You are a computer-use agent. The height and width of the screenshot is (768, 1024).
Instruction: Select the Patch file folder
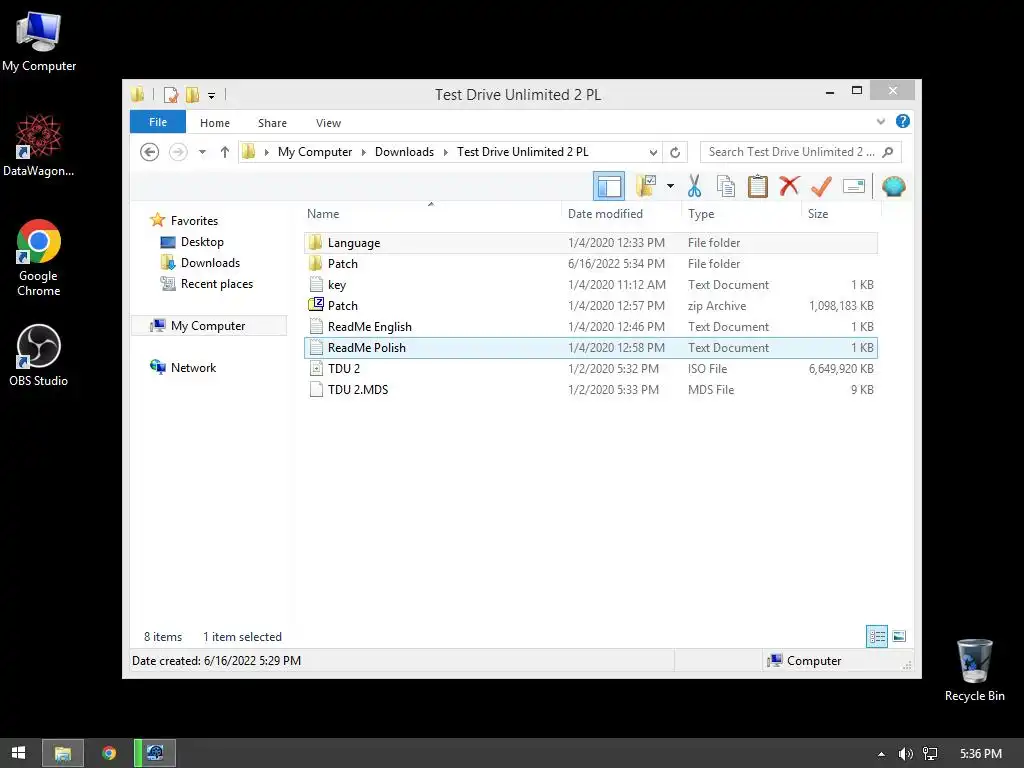point(590,263)
